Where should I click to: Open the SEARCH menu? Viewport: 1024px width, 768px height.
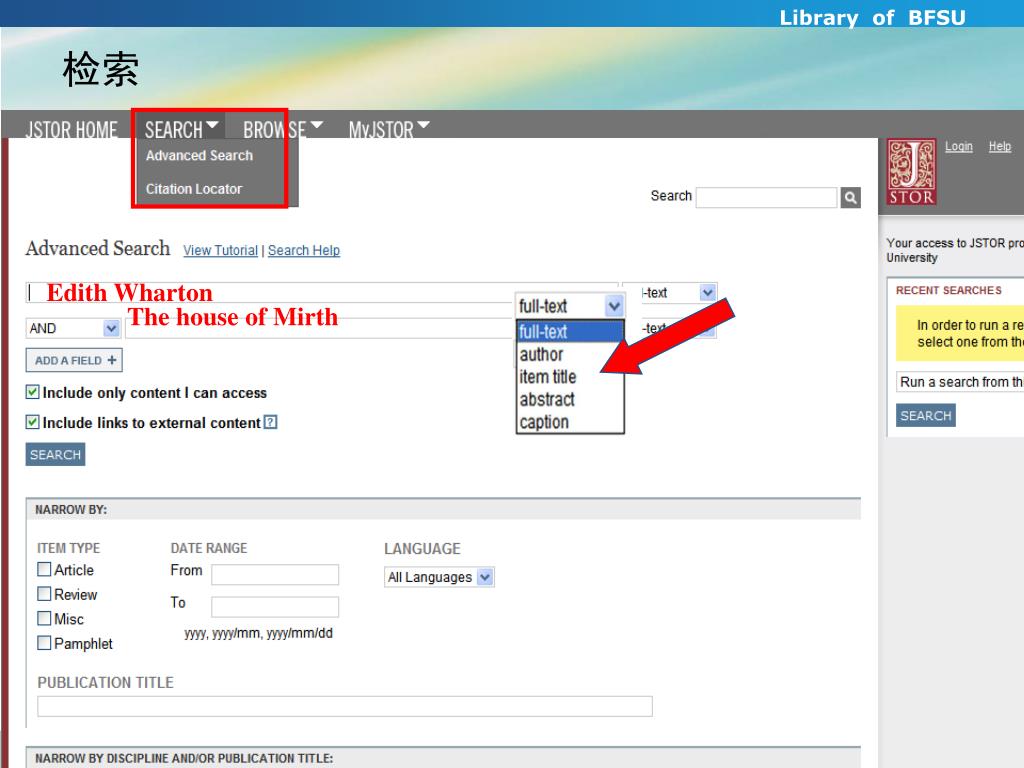(x=181, y=129)
